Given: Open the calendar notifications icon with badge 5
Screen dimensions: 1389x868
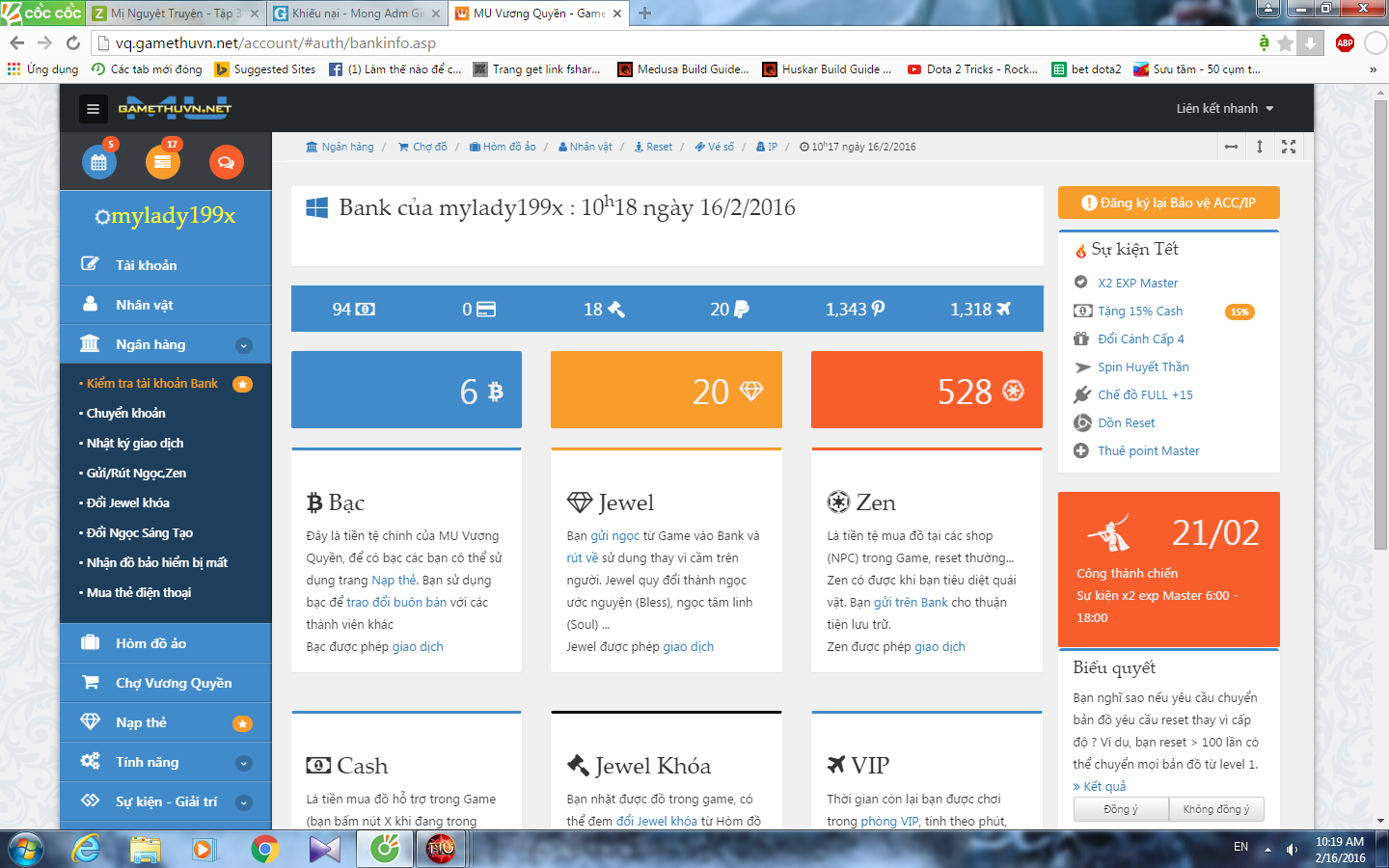Looking at the screenshot, I should (99, 162).
